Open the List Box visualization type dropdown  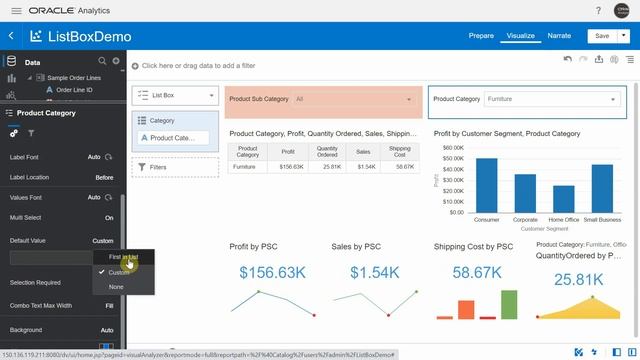pyautogui.click(x=175, y=96)
